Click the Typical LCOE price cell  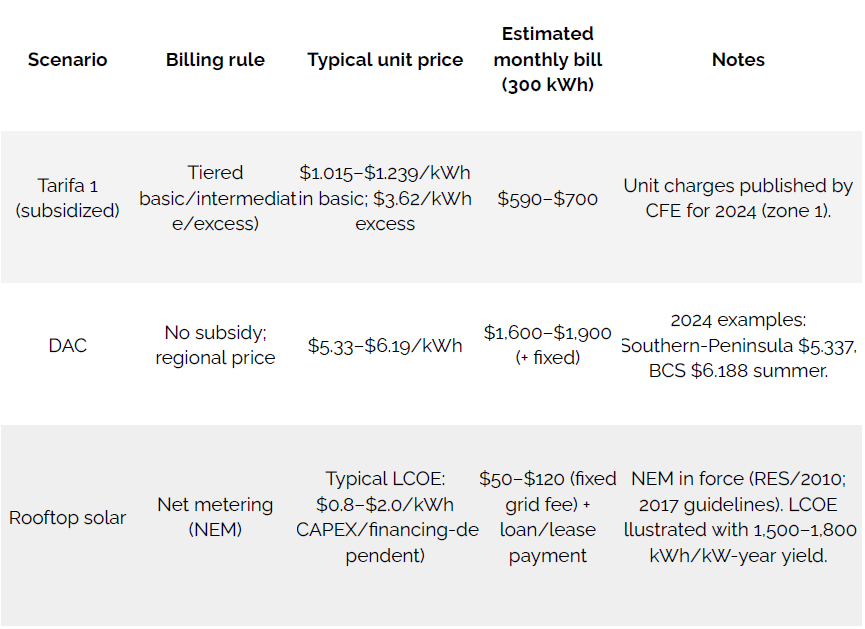(x=385, y=517)
